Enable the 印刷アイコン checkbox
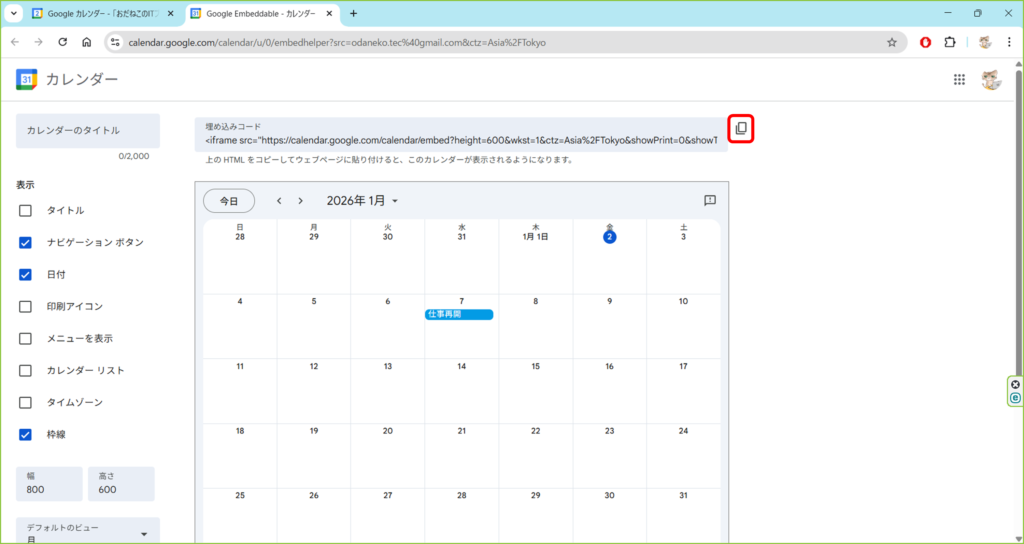Image resolution: width=1024 pixels, height=544 pixels. 26,307
